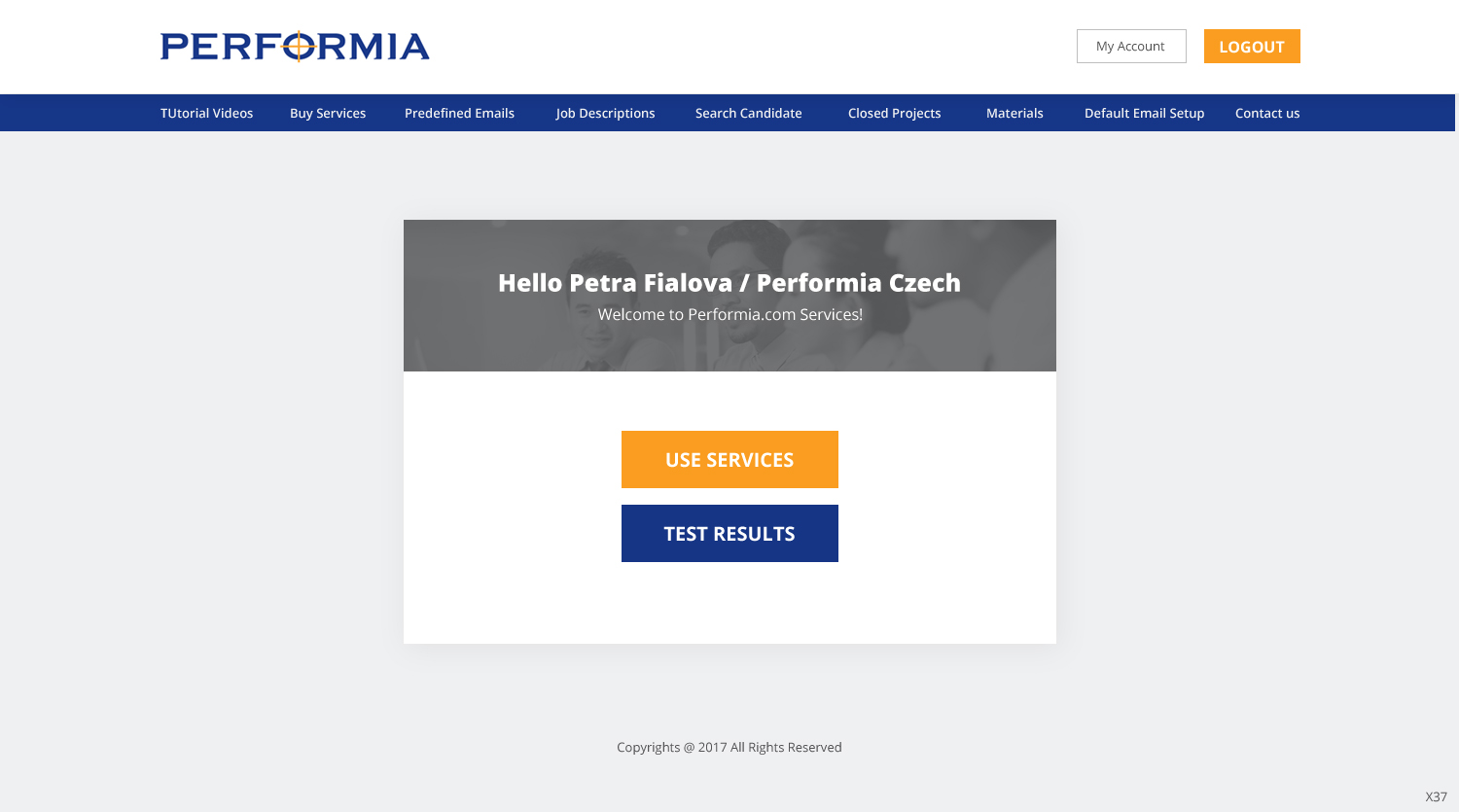The width and height of the screenshot is (1459, 812).
Task: Click the Copyrights 2017 footer text
Action: coord(729,747)
